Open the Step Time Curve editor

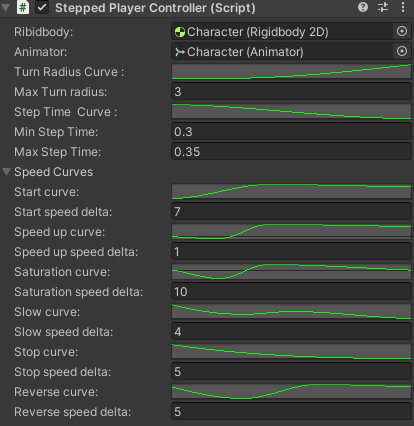[291, 112]
